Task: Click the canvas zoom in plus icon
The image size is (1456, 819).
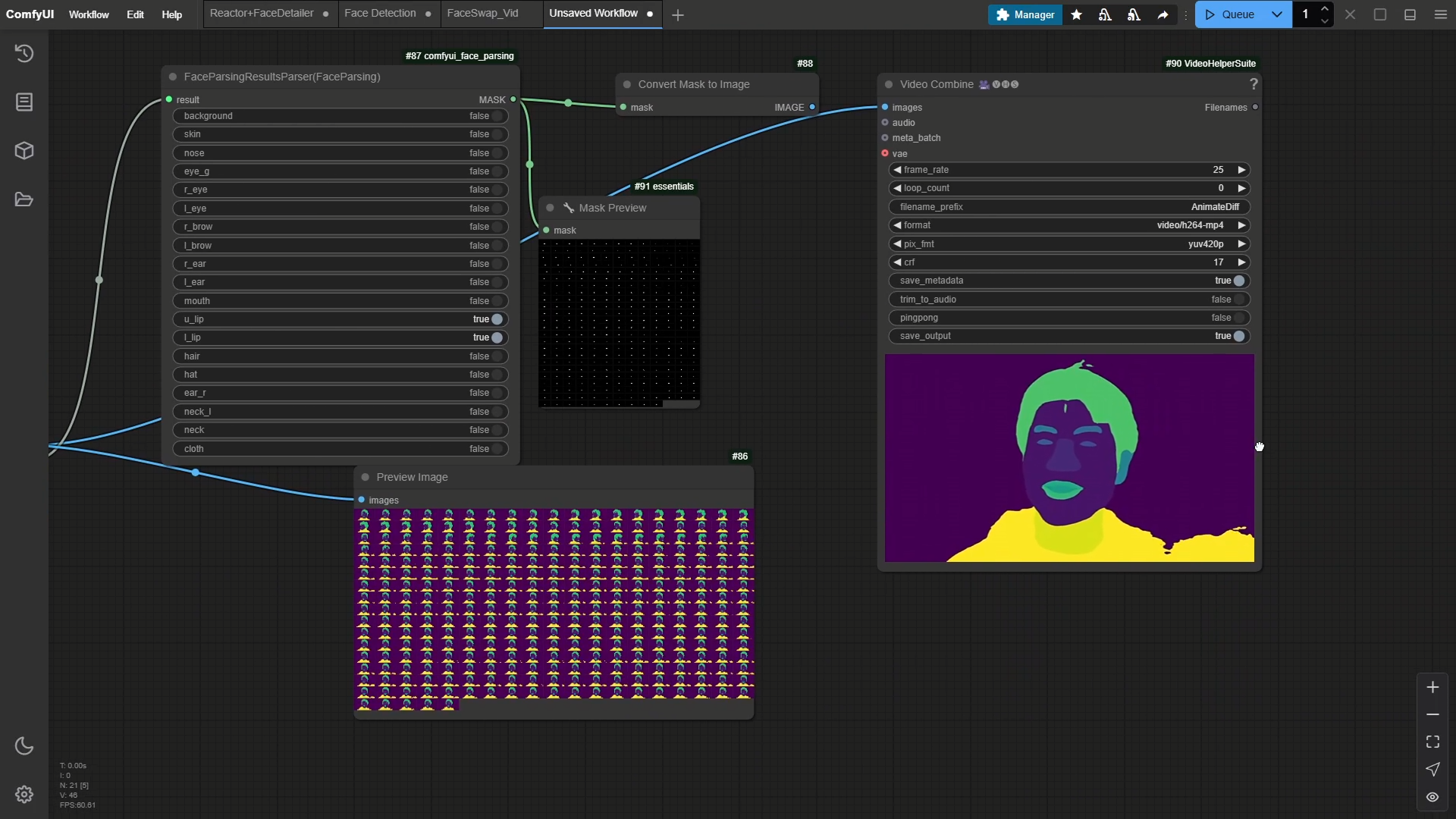Action: point(1432,687)
